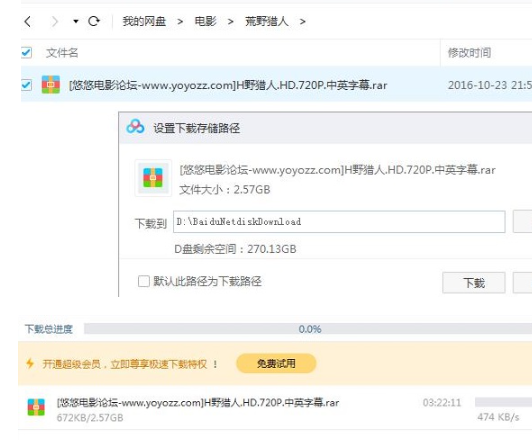Uncheck the H野猎人 rar file checkbox

tap(26, 85)
